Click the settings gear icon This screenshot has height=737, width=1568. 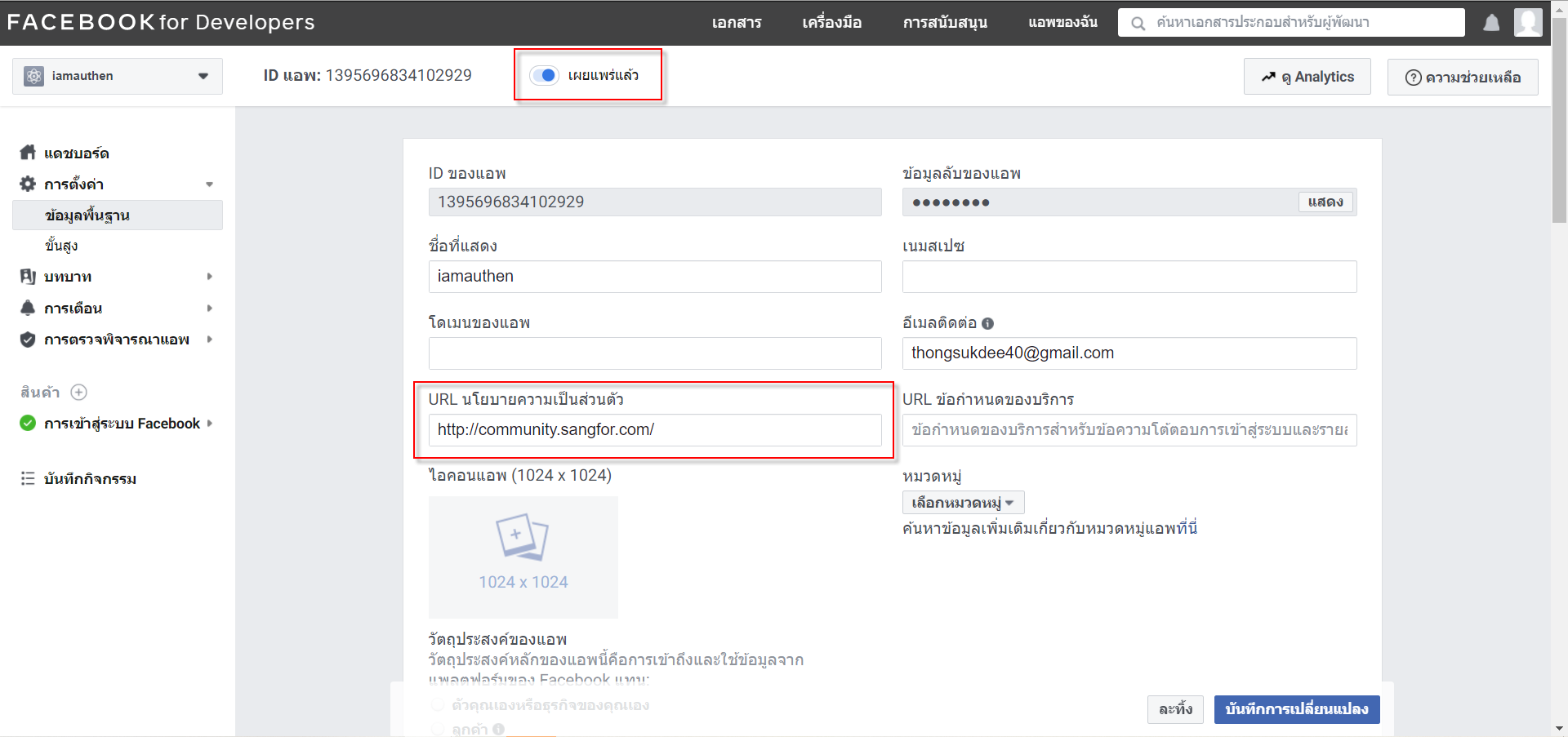[28, 184]
